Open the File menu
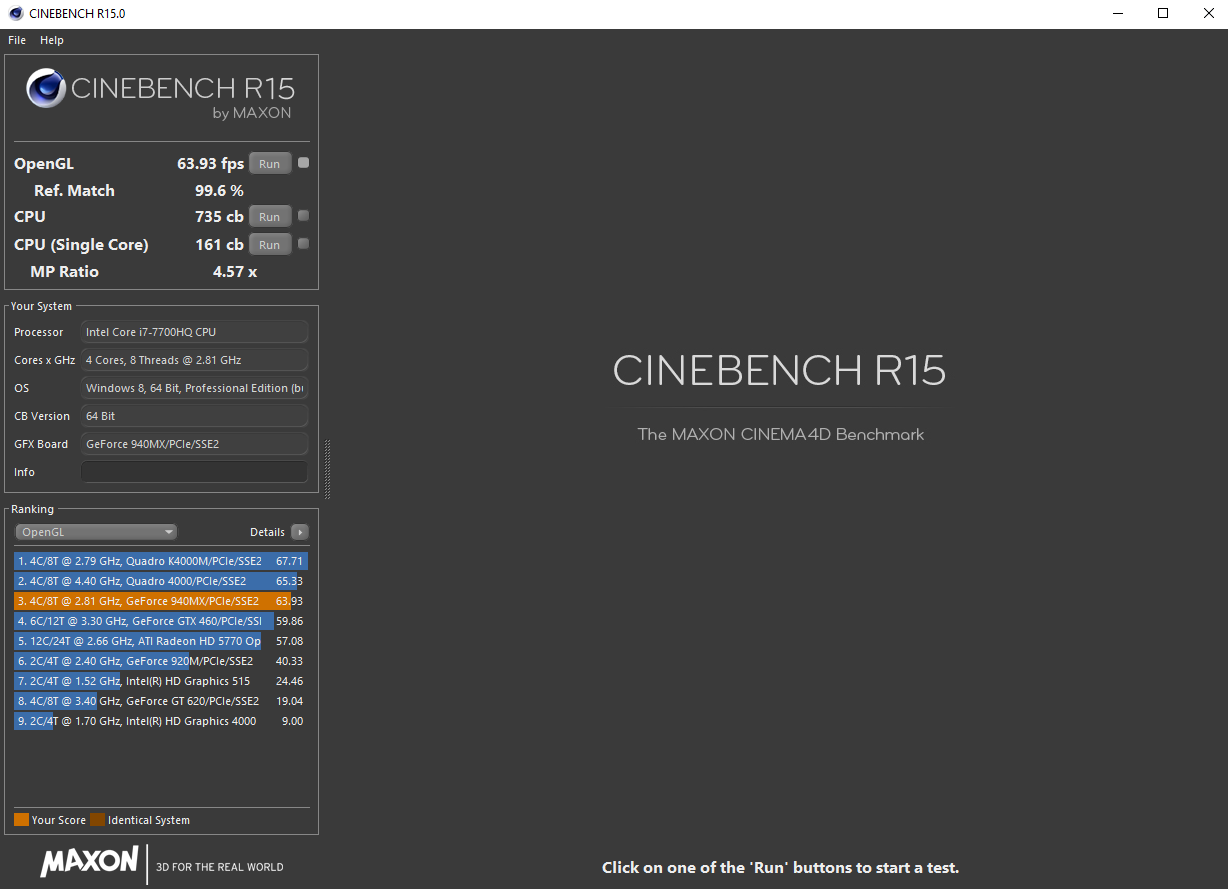1228x889 pixels. tap(17, 40)
